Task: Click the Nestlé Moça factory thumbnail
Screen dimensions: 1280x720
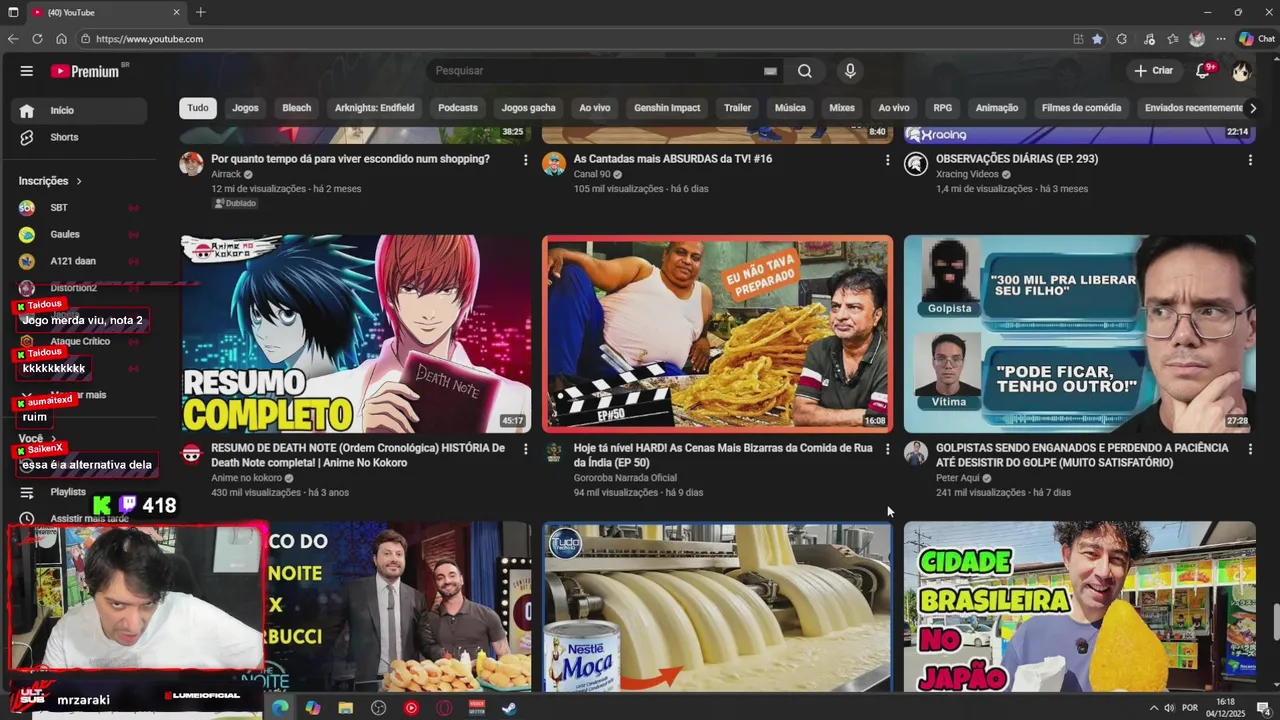Action: pyautogui.click(x=718, y=607)
